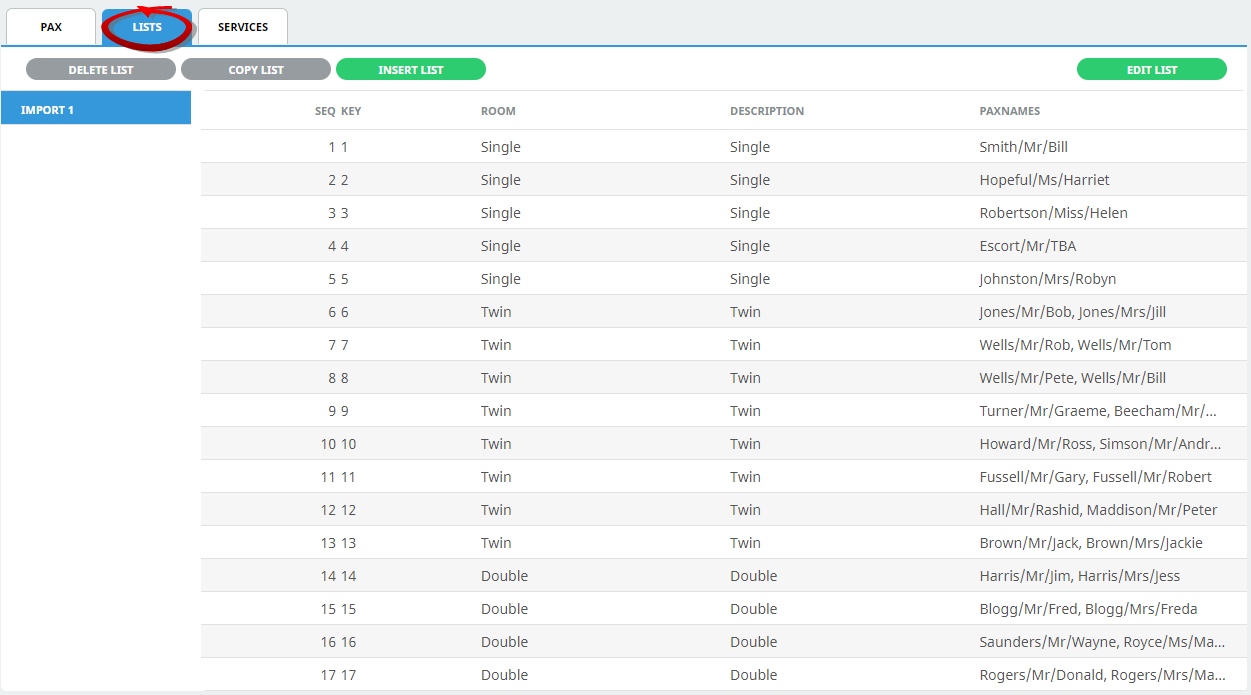The height and width of the screenshot is (695, 1251).
Task: Select row with Johnston/Mrs/Robyn
Action: (x=725, y=279)
